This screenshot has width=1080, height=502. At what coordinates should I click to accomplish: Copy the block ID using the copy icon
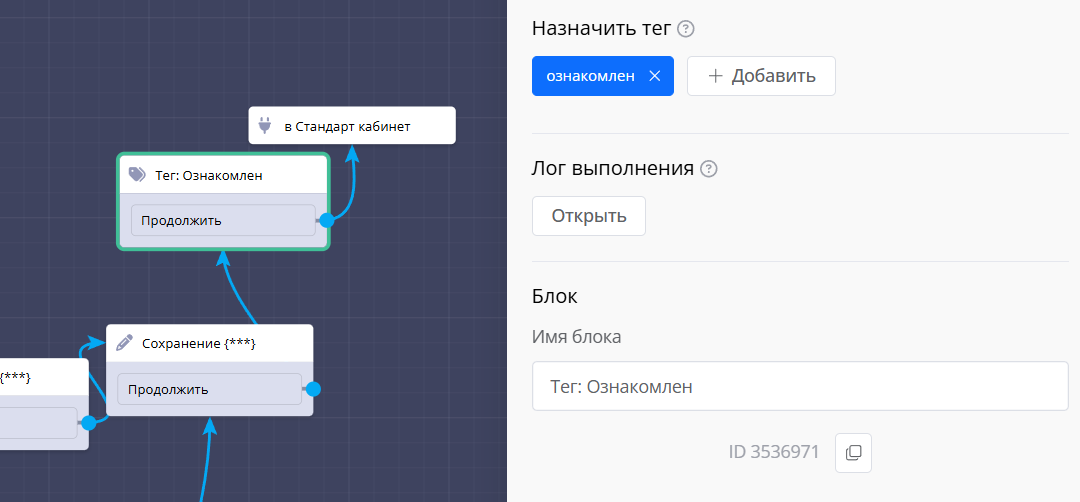pyautogui.click(x=853, y=453)
